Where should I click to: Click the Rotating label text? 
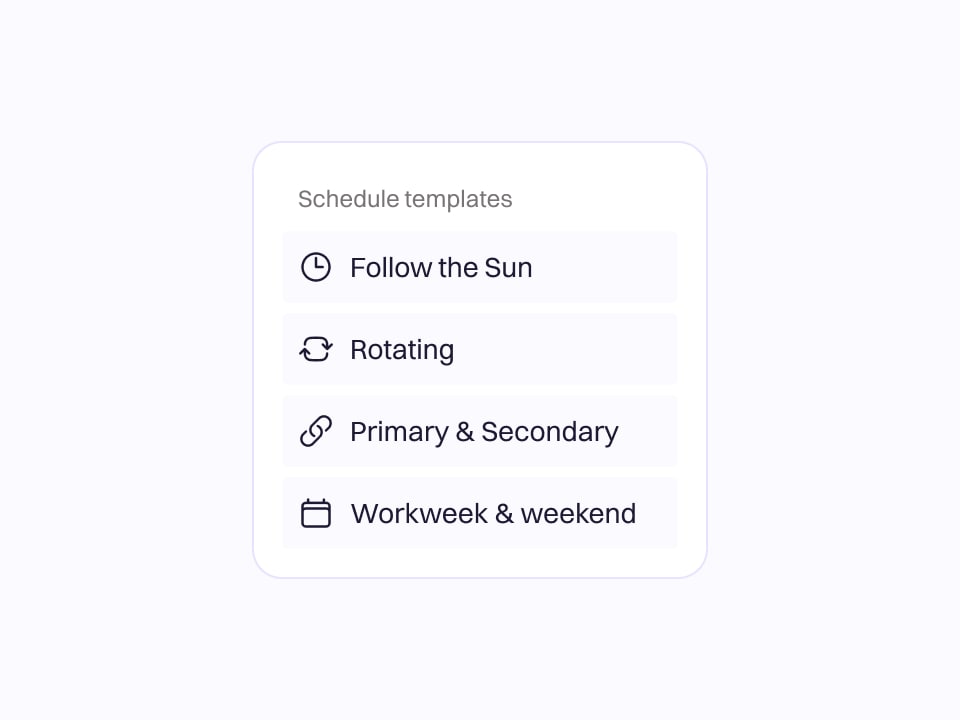point(402,349)
